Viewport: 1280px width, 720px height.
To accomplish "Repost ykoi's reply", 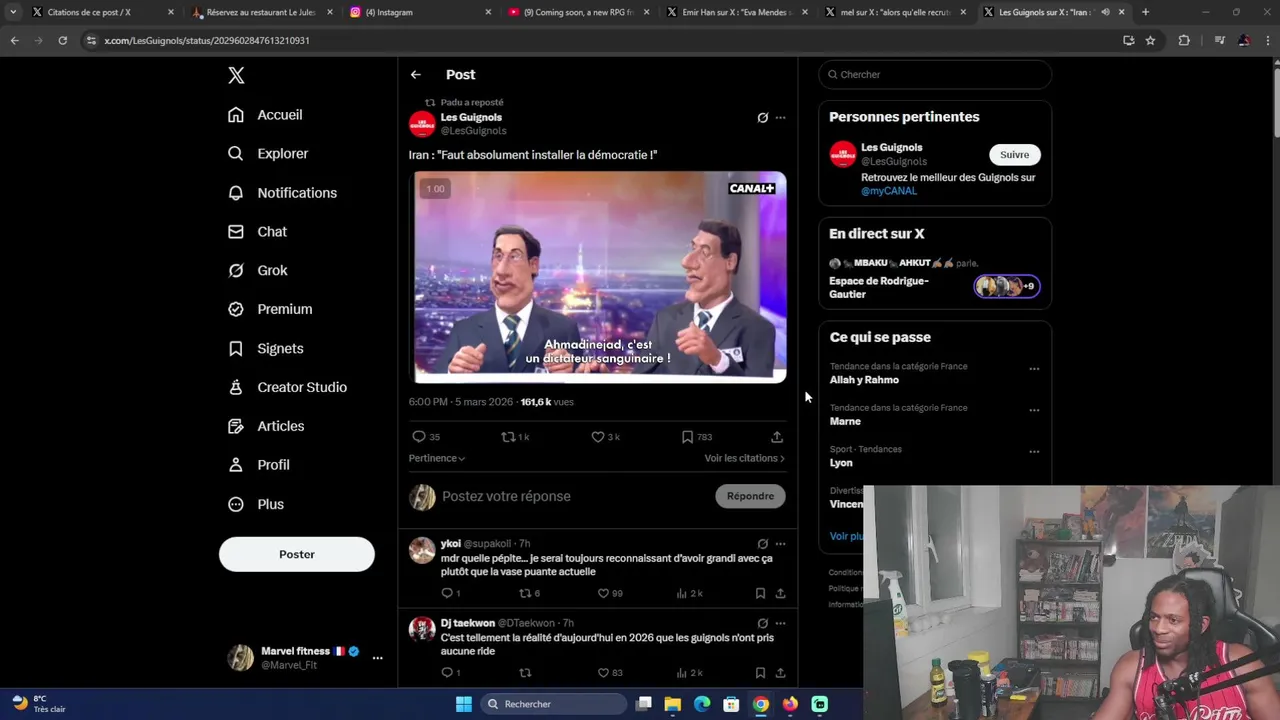I will (x=529, y=593).
